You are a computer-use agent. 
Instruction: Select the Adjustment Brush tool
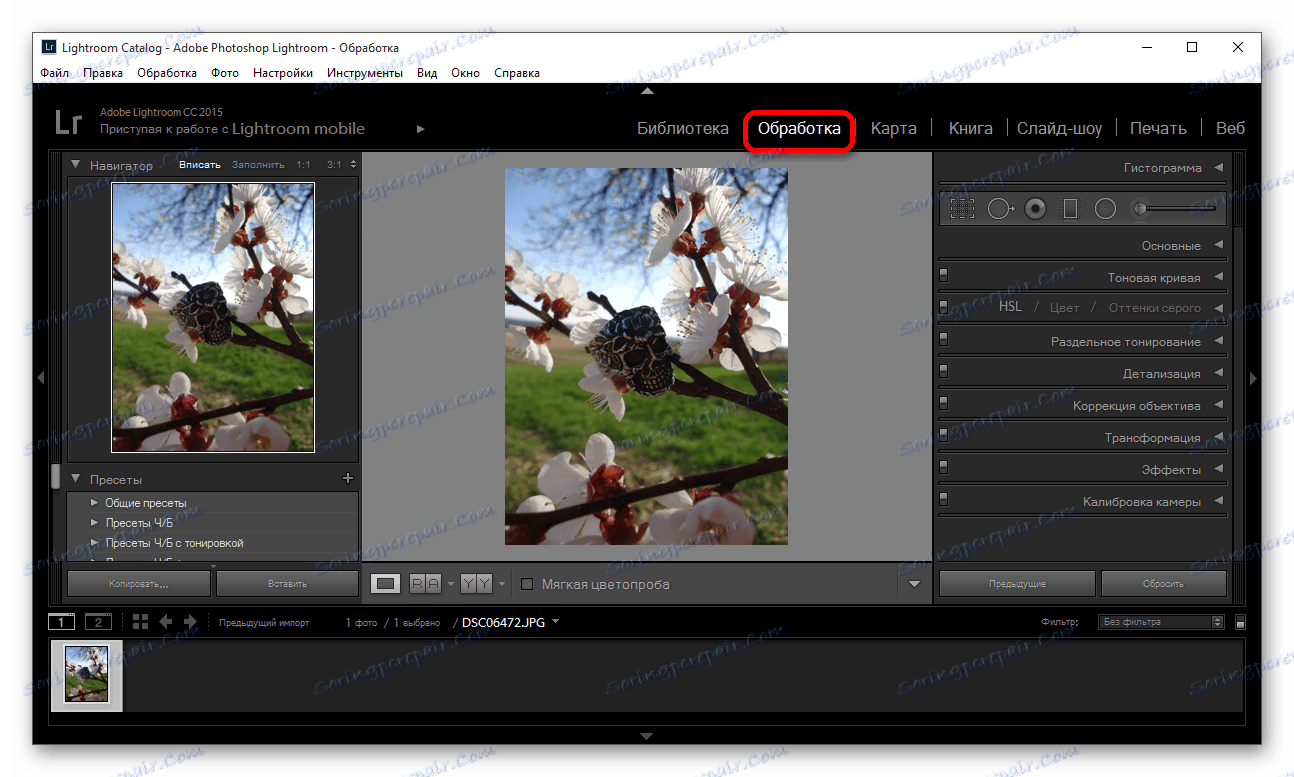pos(1139,208)
